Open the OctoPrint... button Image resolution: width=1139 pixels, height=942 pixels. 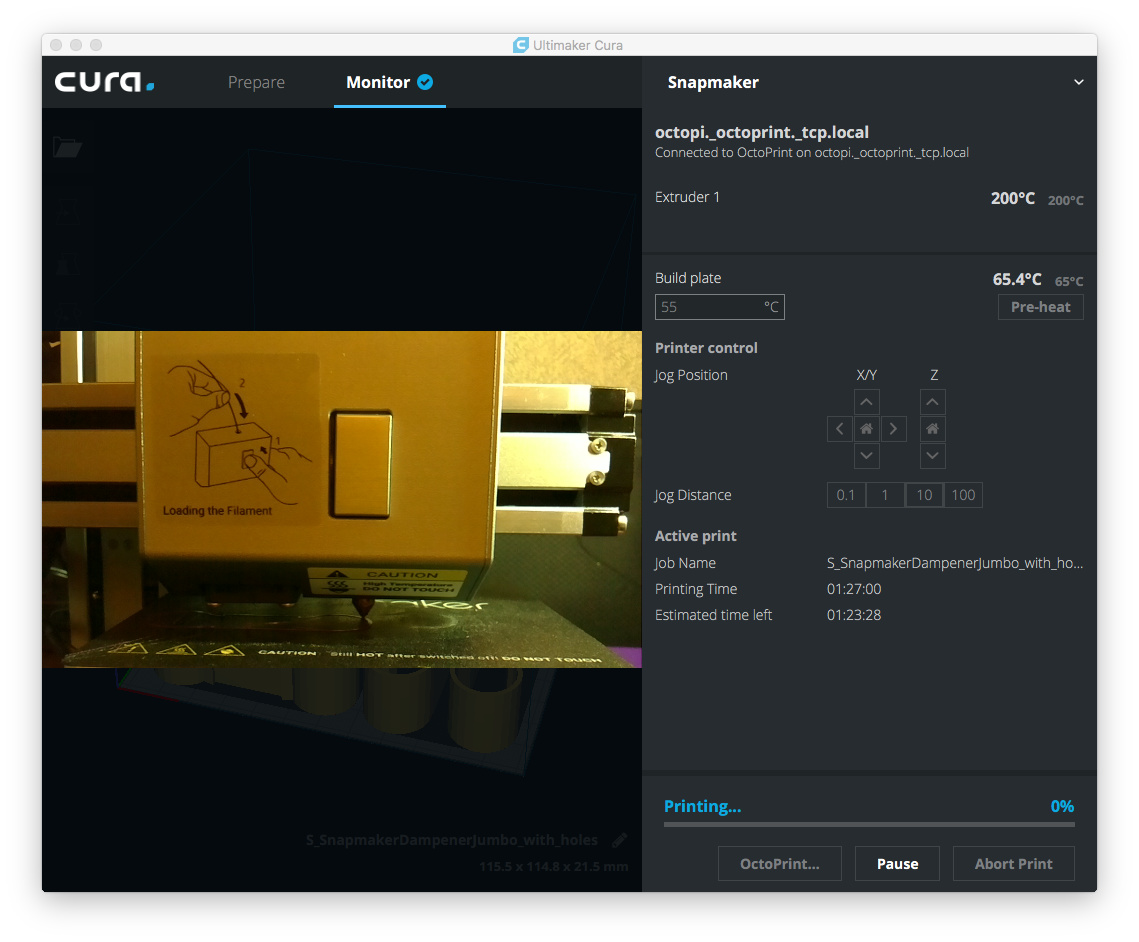779,864
